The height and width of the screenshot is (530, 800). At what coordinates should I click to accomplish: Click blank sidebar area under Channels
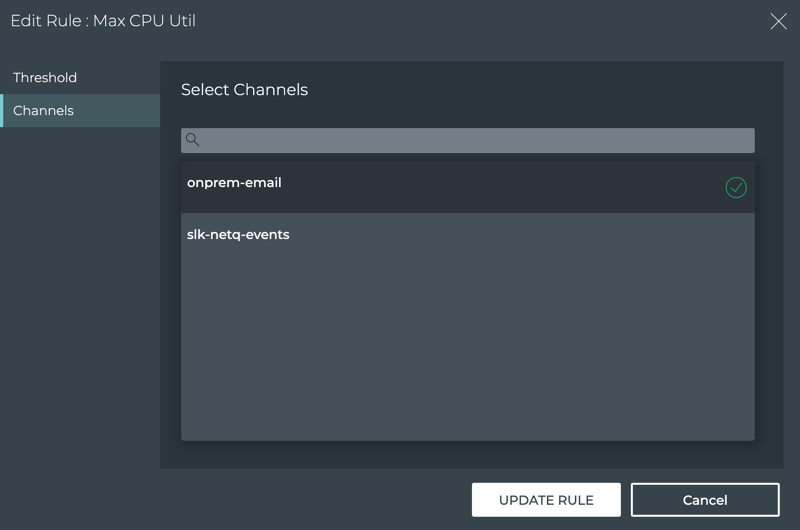pyautogui.click(x=80, y=300)
